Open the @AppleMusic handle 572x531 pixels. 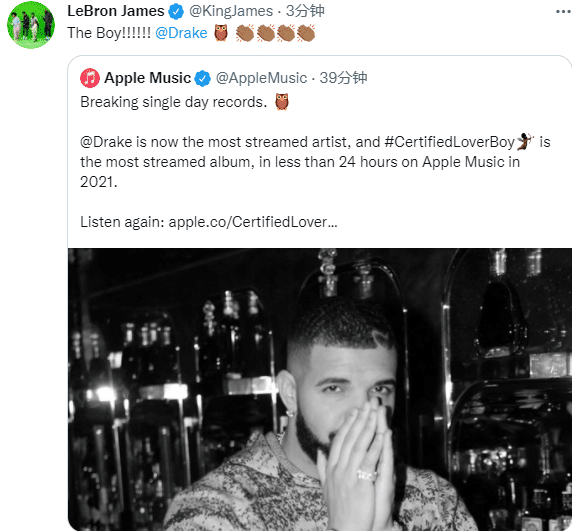click(262, 78)
